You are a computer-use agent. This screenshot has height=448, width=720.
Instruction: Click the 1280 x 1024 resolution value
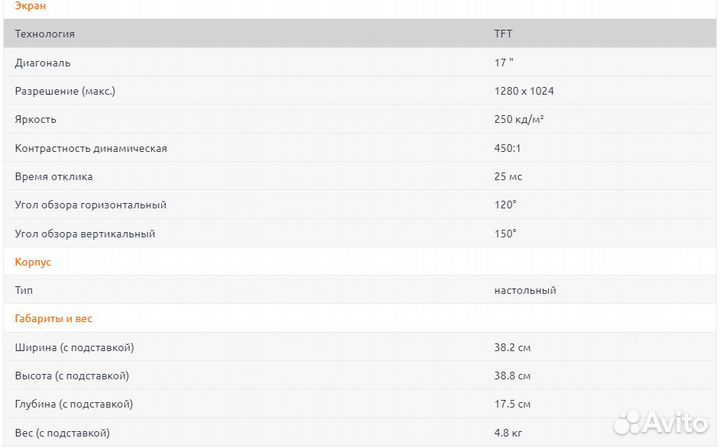pyautogui.click(x=524, y=91)
